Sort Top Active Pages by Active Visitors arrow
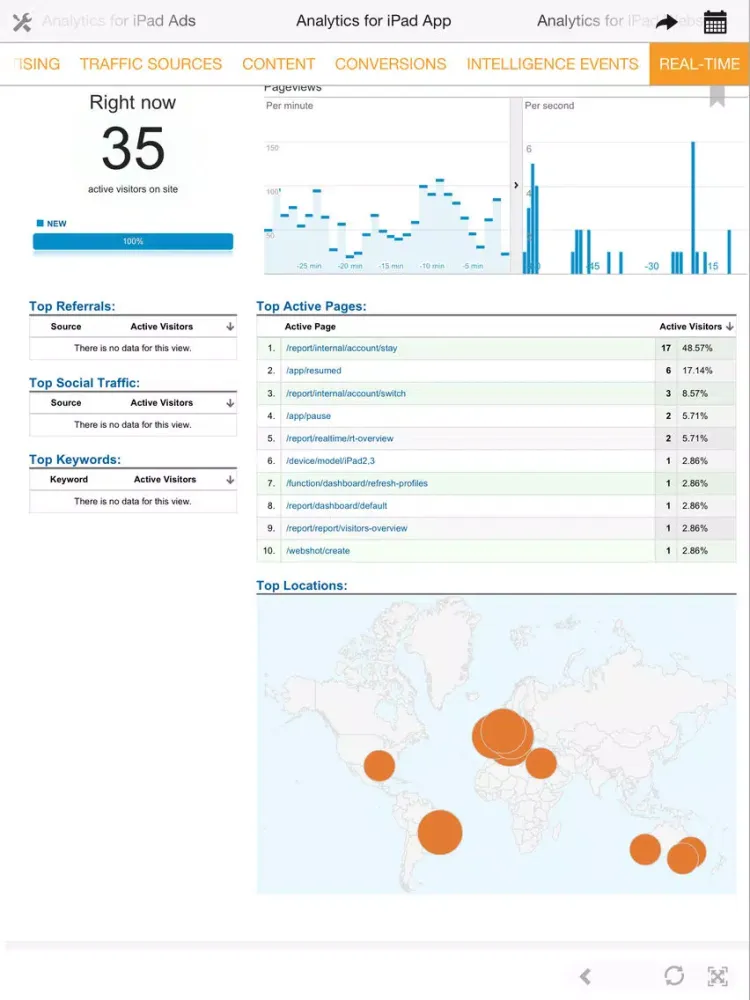Viewport: 750px width, 1000px height. coord(730,327)
